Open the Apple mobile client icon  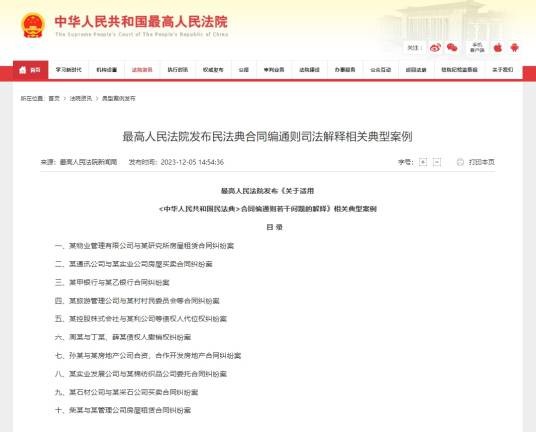point(498,48)
